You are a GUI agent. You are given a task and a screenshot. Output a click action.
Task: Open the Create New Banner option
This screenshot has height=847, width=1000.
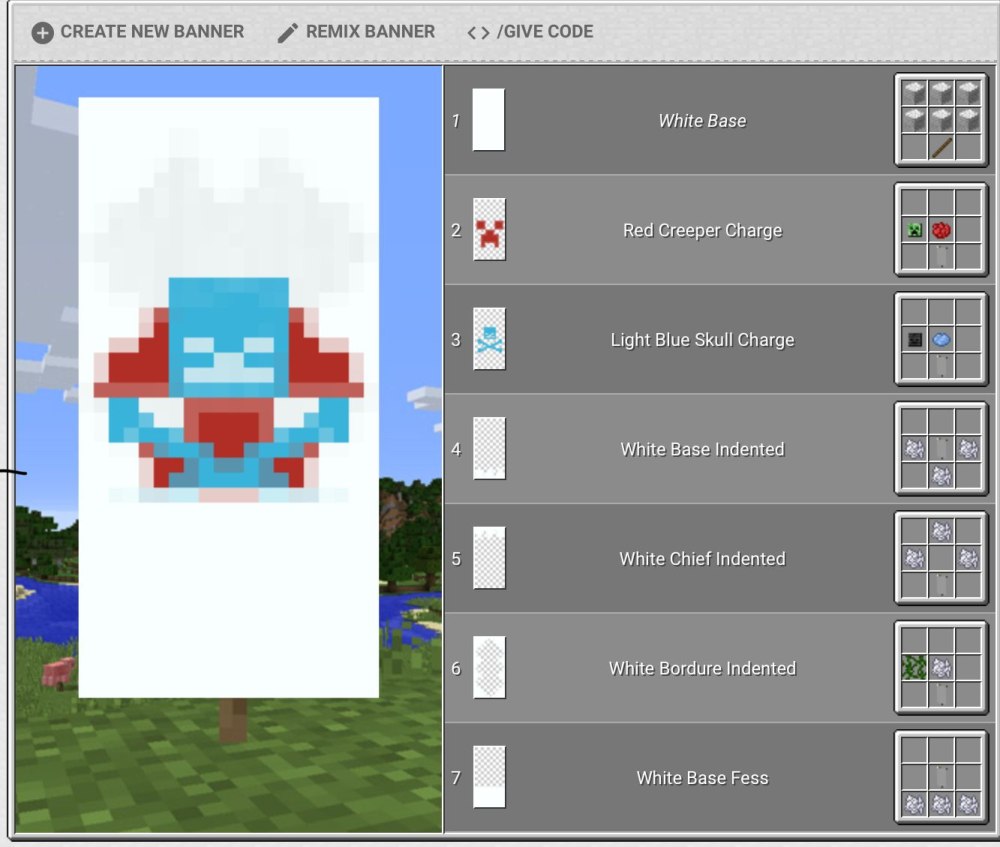151,32
